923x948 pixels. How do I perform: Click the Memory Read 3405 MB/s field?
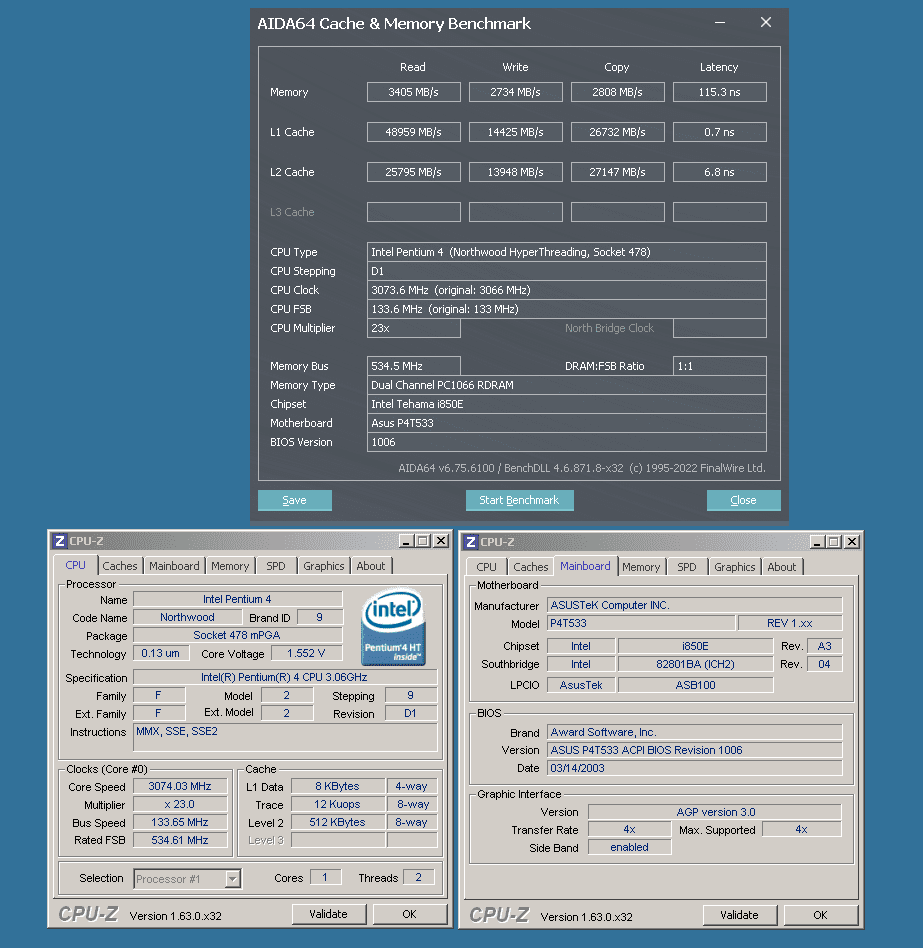pyautogui.click(x=413, y=92)
